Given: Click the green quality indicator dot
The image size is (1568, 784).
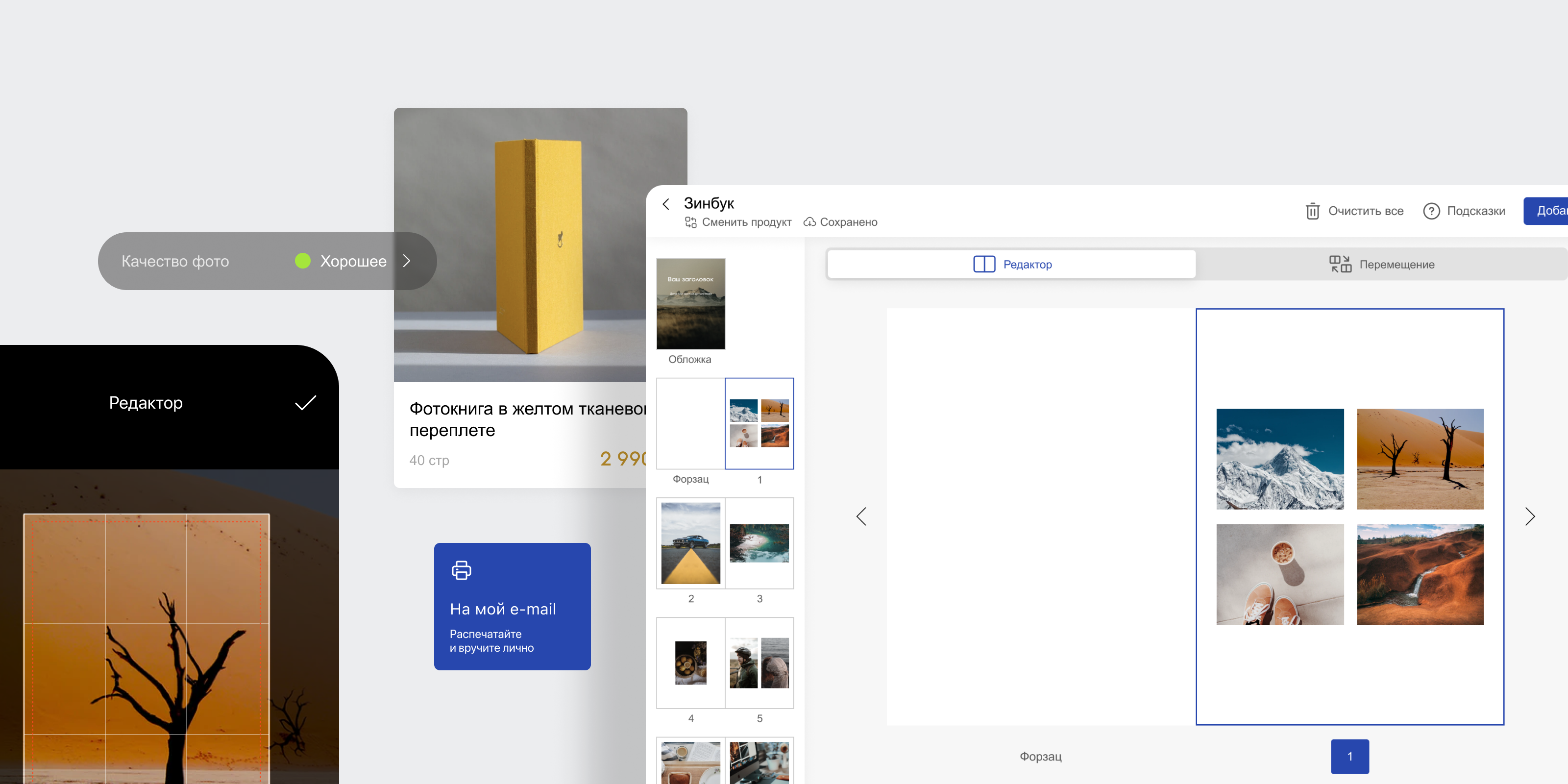Looking at the screenshot, I should point(302,261).
